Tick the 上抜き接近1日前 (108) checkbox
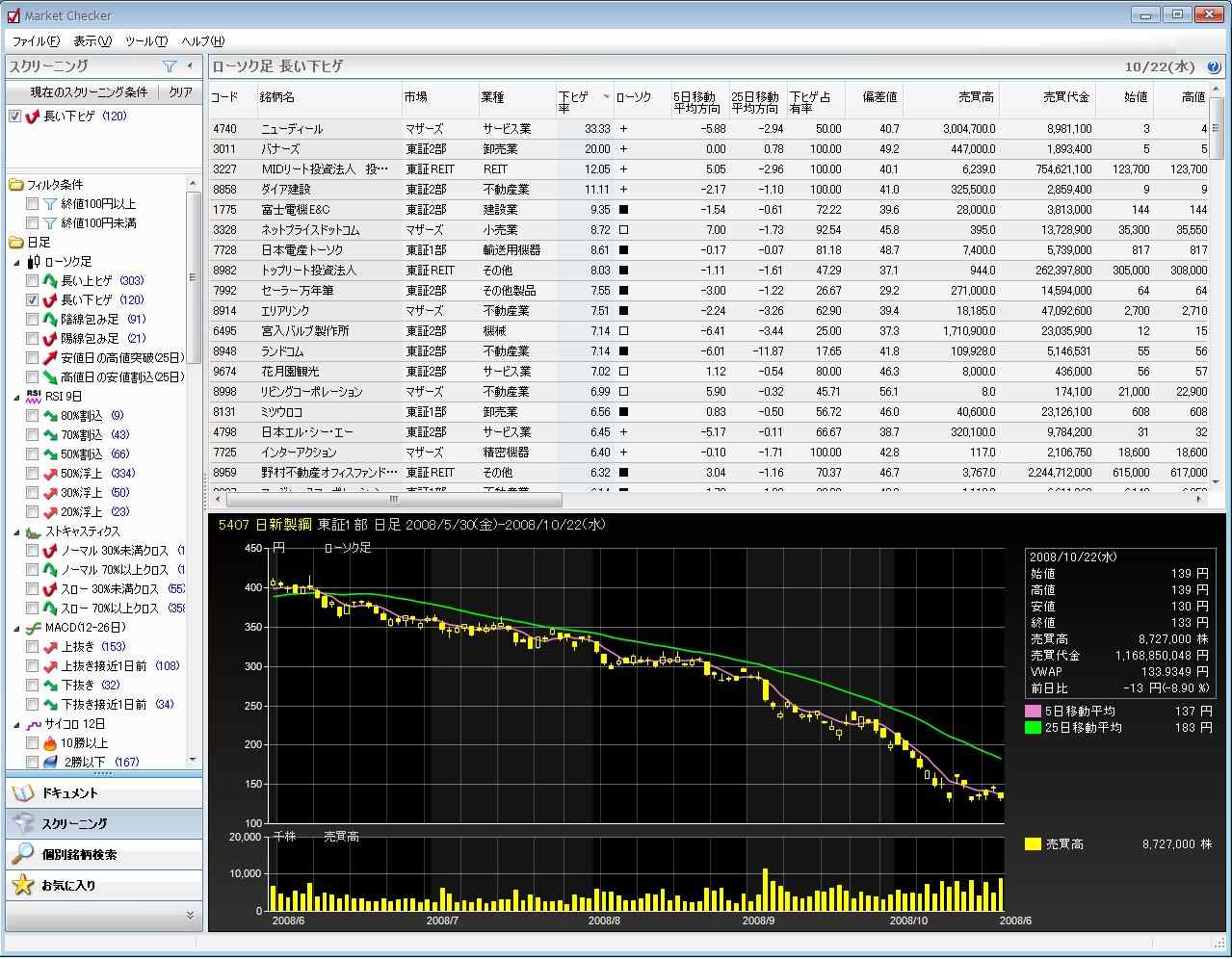Screen dimensions: 1232x959 coord(33,666)
